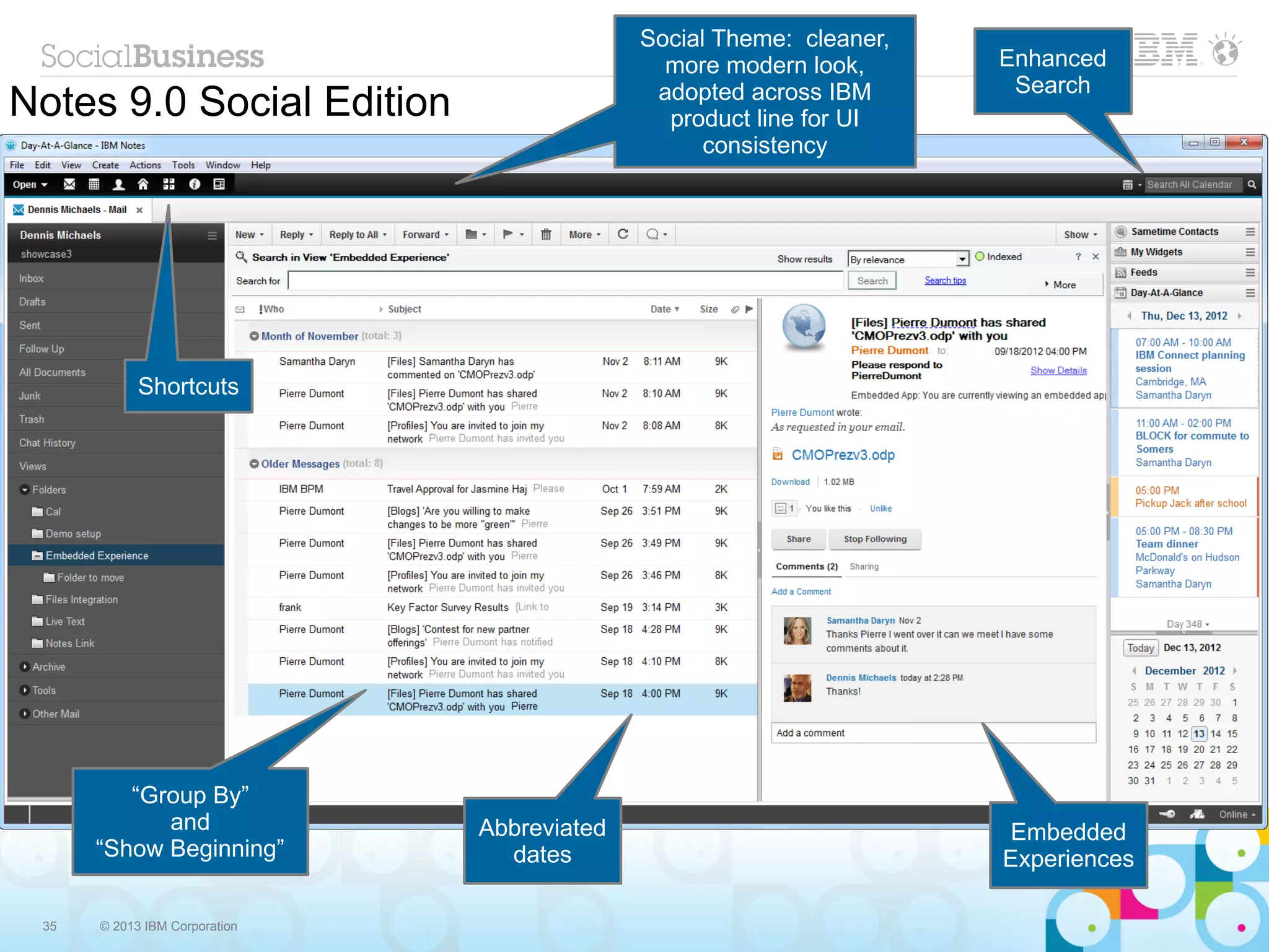Open the Online status dropdown
Viewport: 1269px width, 952px height.
pyautogui.click(x=1237, y=814)
